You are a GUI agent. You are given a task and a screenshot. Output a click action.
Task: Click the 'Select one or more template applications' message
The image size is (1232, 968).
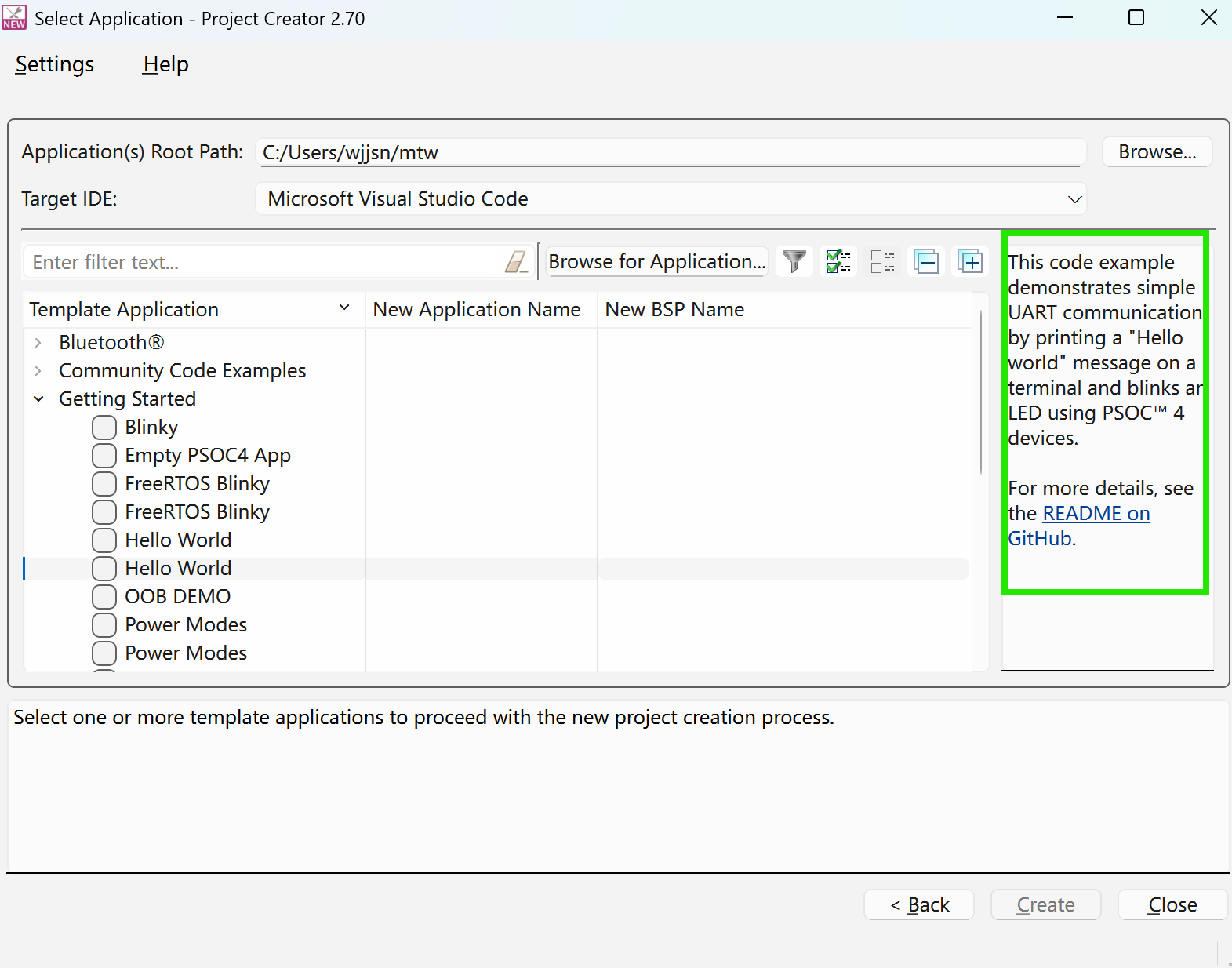(423, 718)
